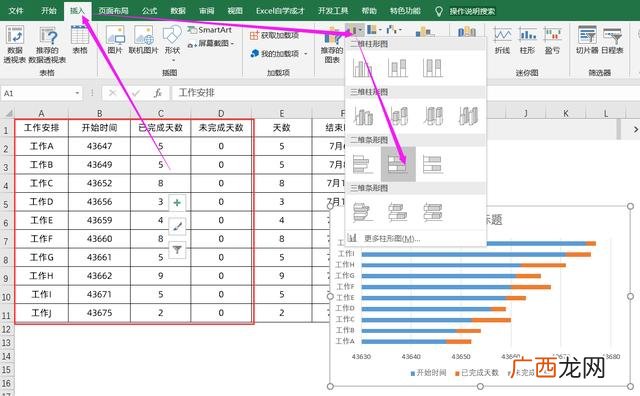Select cell containing 43652

coord(100,183)
